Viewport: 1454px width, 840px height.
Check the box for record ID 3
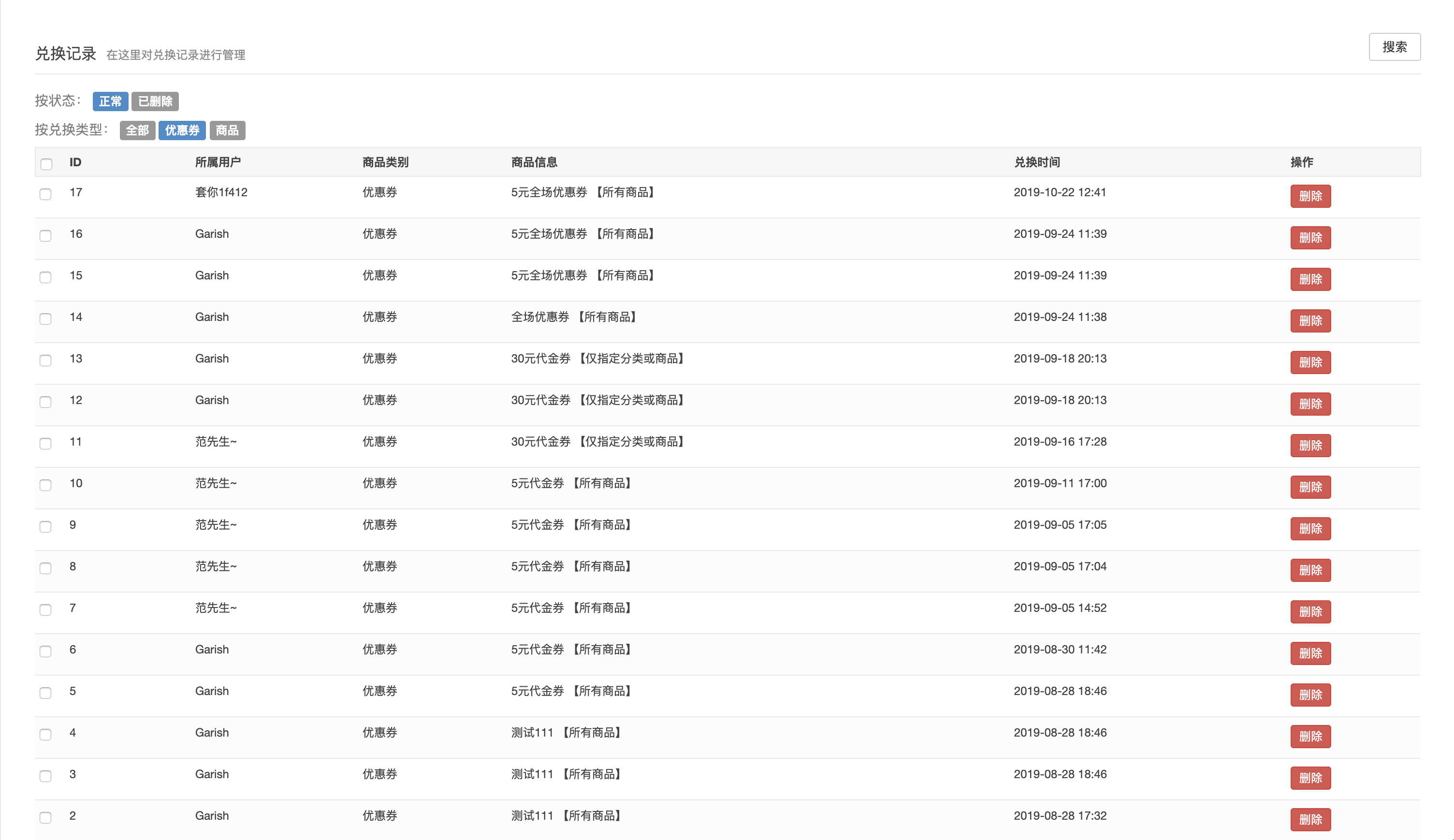coord(45,775)
